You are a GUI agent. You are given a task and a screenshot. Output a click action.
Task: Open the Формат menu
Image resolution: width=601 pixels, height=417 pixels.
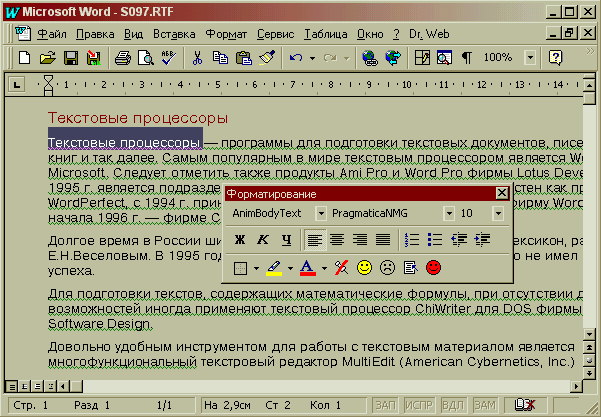tap(226, 34)
